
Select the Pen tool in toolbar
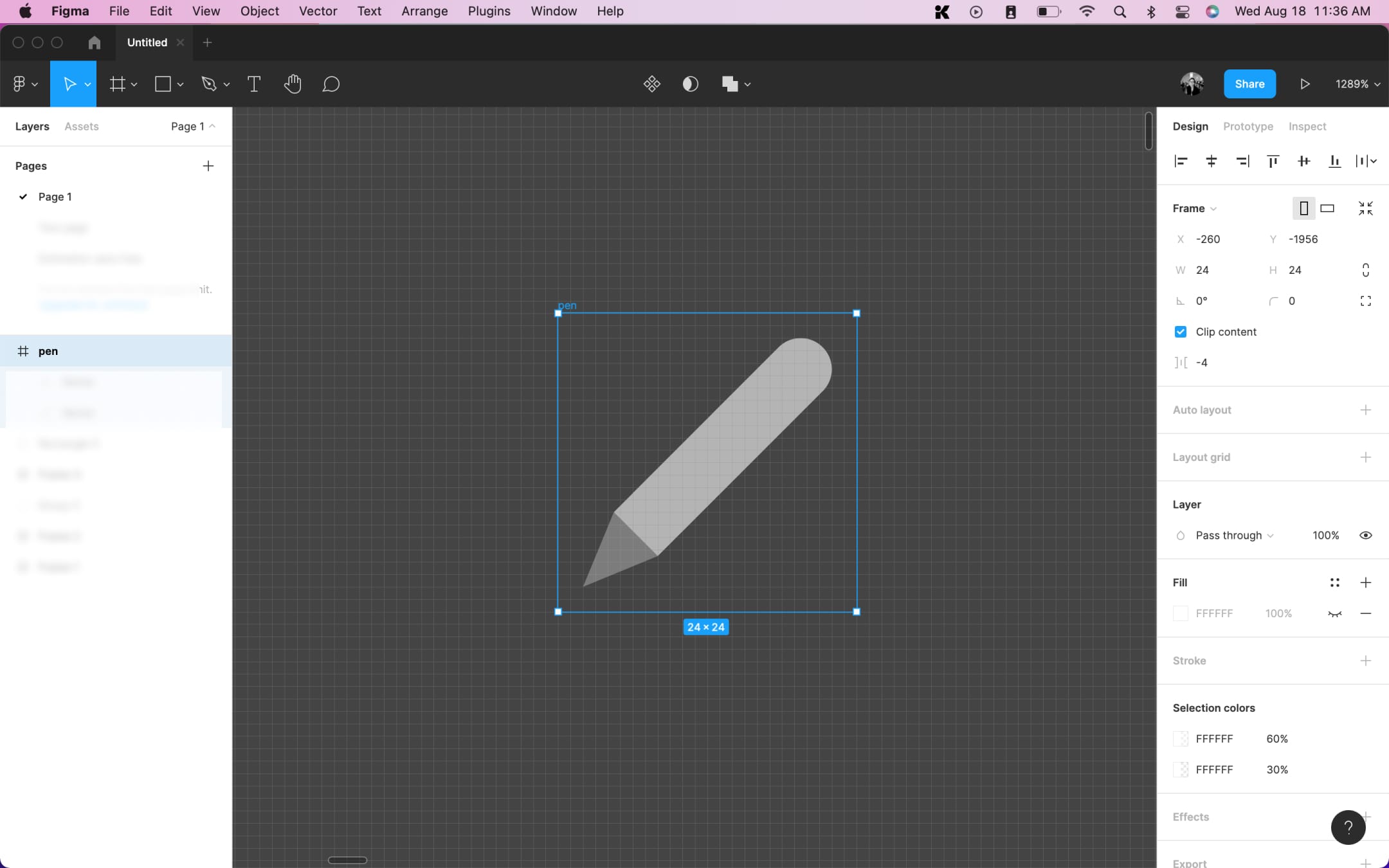click(208, 84)
